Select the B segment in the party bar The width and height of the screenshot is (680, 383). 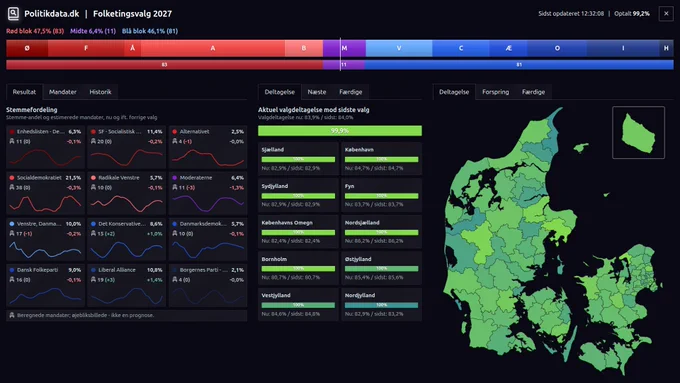304,48
